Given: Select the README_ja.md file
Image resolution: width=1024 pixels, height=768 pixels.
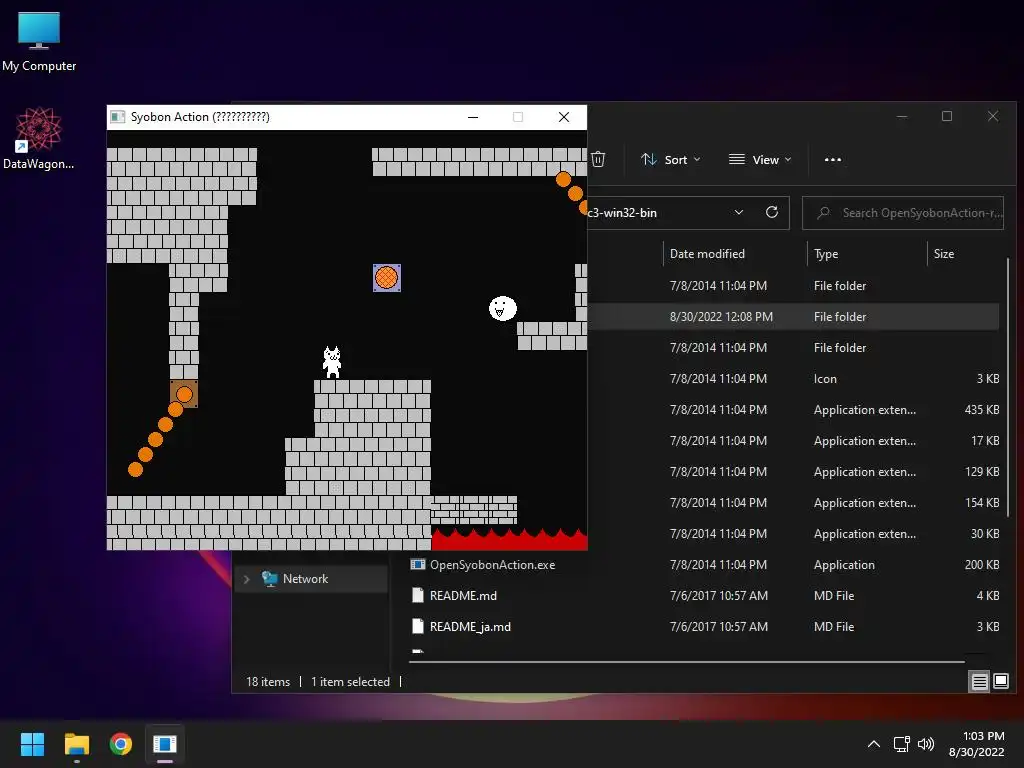Looking at the screenshot, I should 704,626.
